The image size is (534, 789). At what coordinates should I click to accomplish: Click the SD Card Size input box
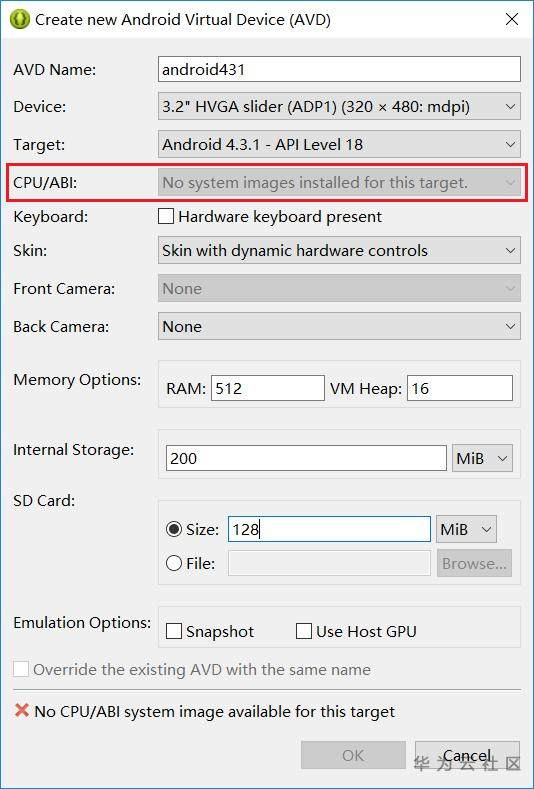[329, 529]
